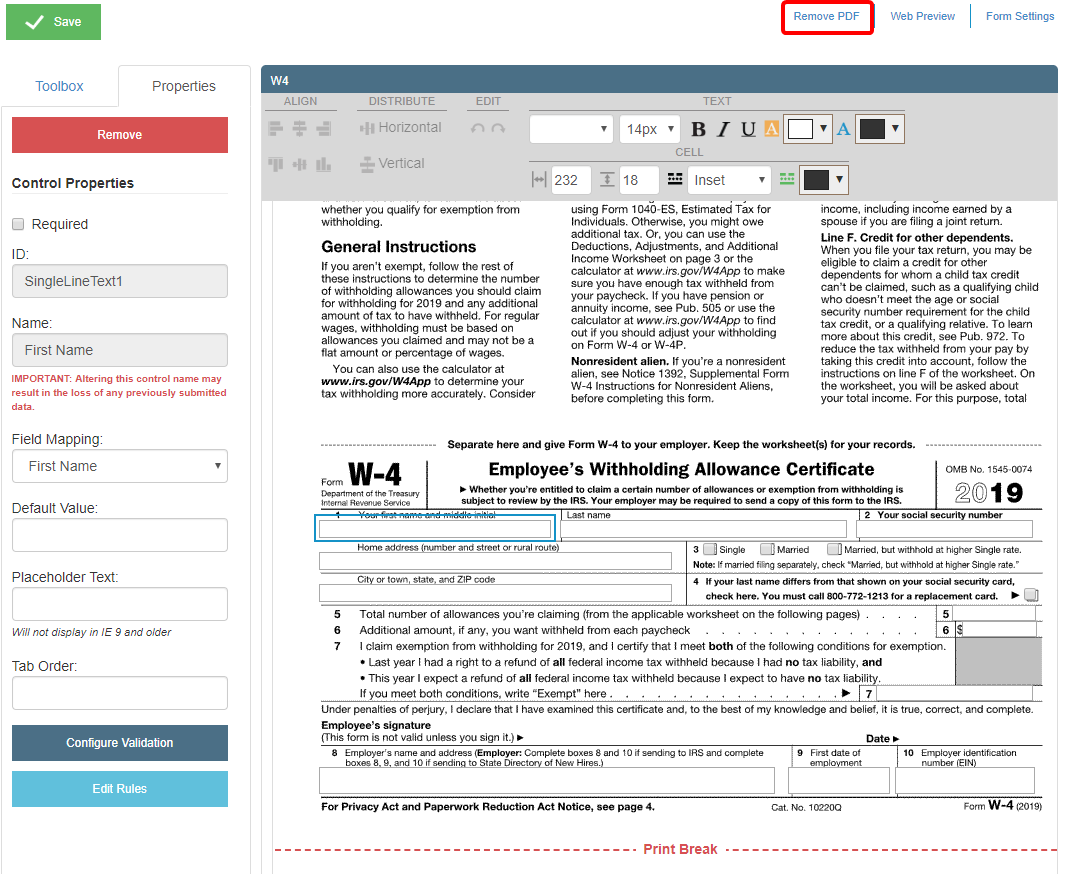Check the Single filing status box
Image resolution: width=1065 pixels, height=874 pixels.
(709, 549)
